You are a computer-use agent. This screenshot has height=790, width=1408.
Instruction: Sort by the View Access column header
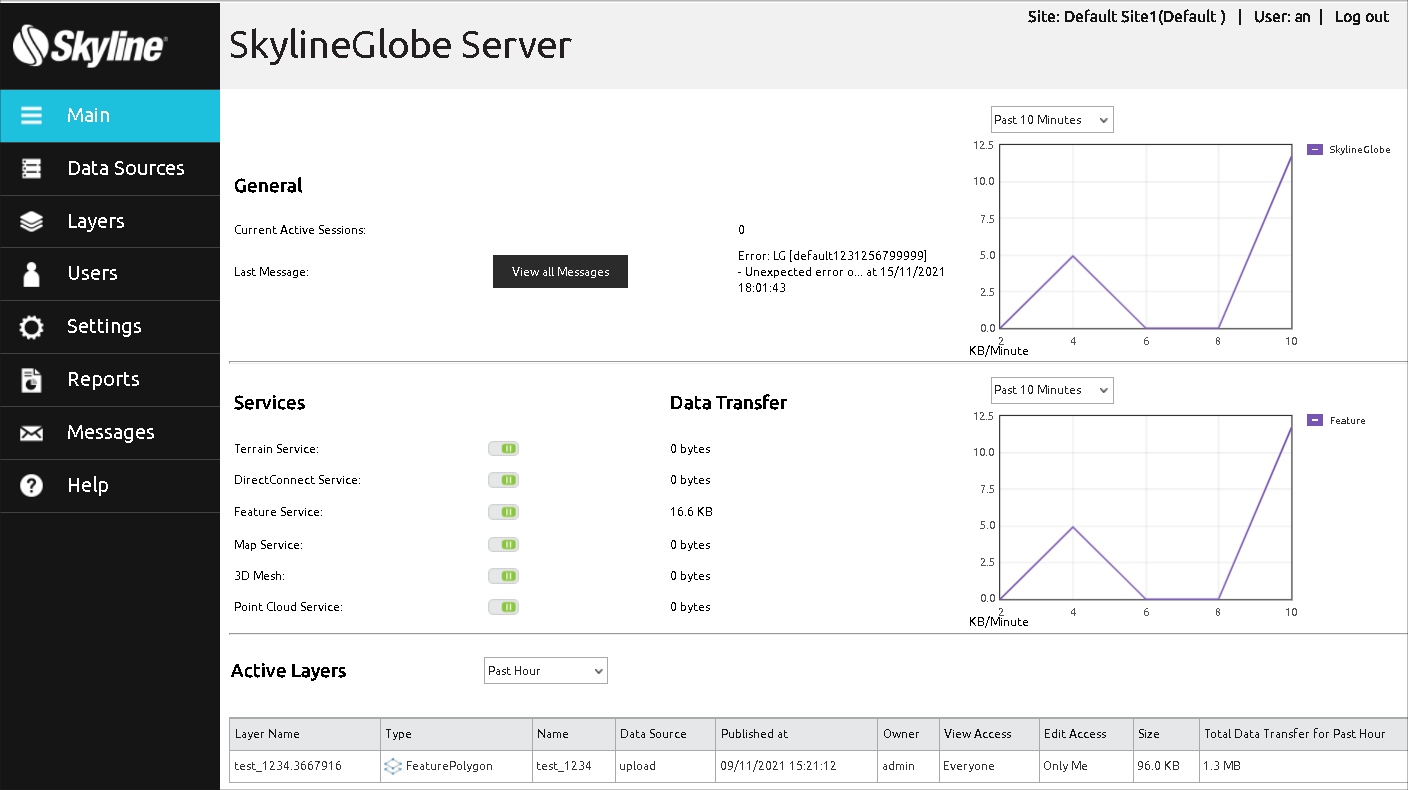pyautogui.click(x=989, y=734)
